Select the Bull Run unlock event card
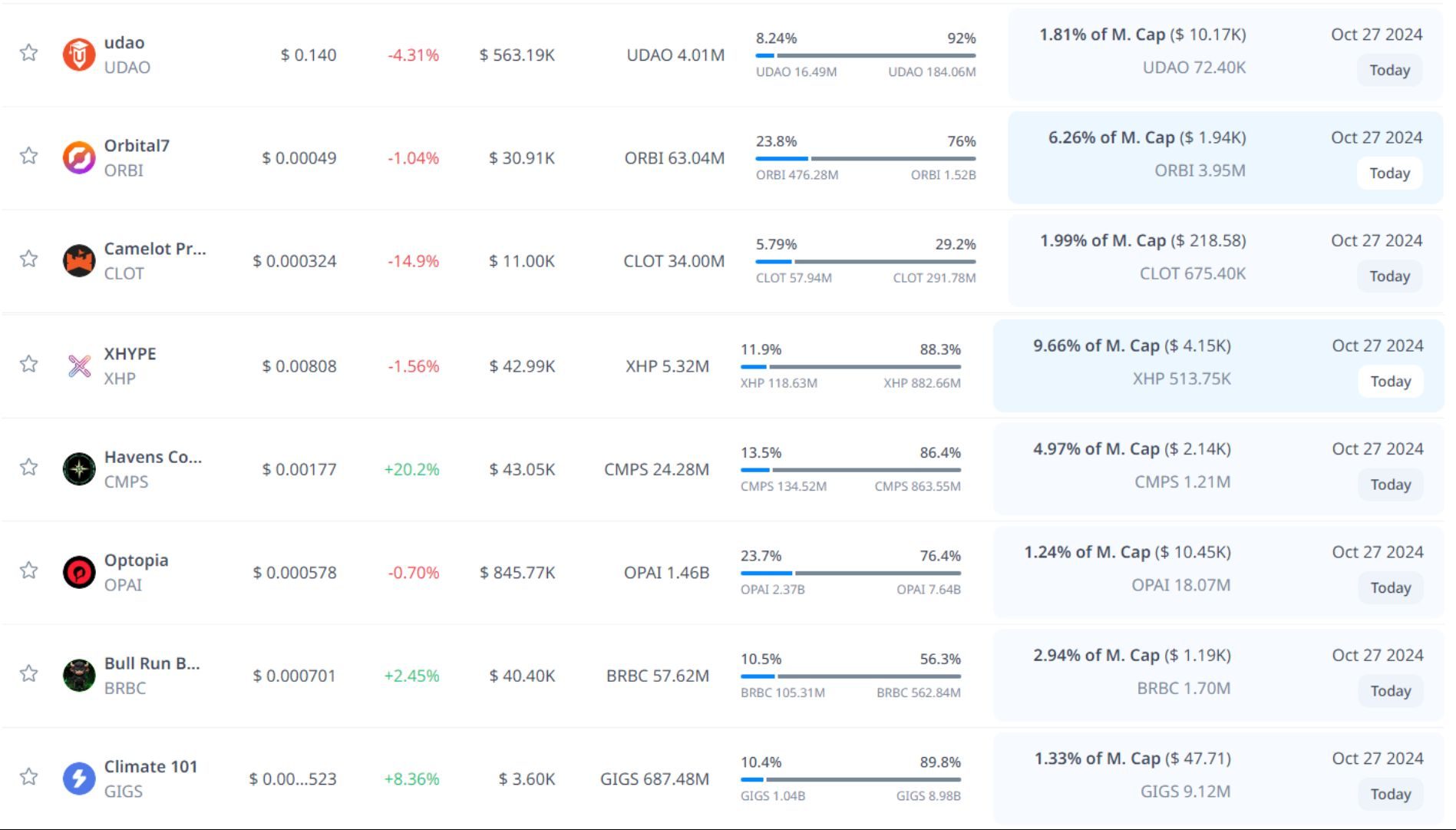This screenshot has width=1456, height=830. coord(1218,675)
